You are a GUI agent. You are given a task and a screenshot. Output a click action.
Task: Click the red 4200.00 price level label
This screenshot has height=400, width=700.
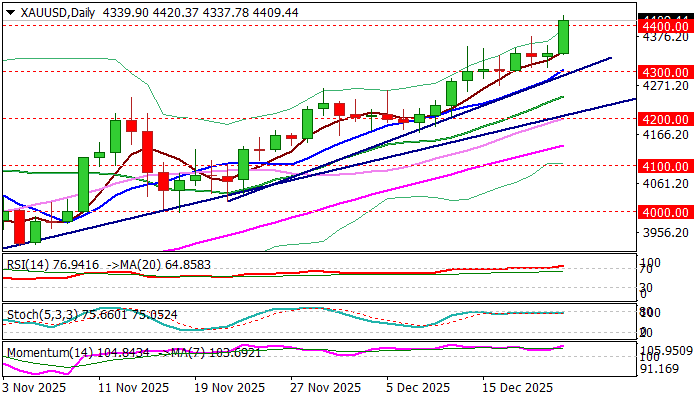point(664,119)
